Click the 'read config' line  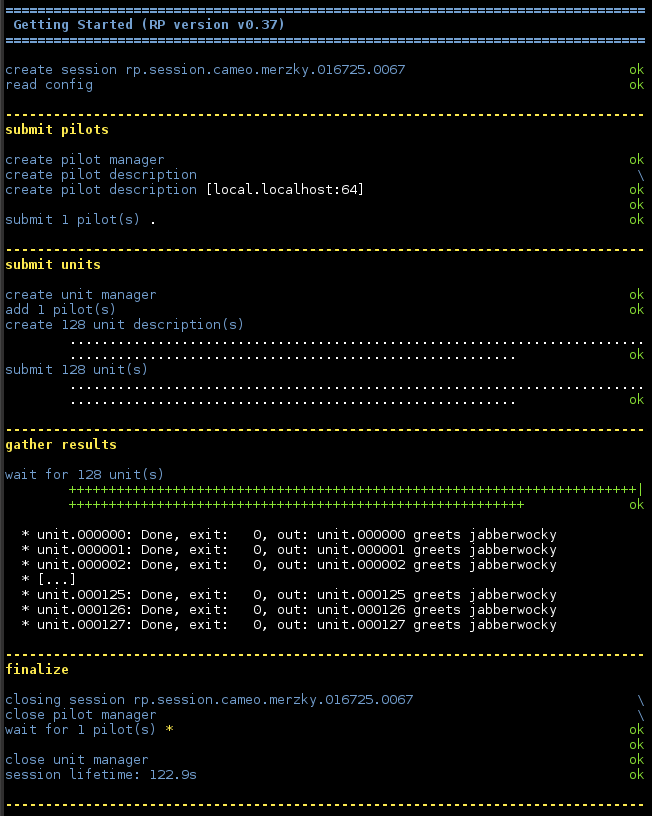[49, 85]
